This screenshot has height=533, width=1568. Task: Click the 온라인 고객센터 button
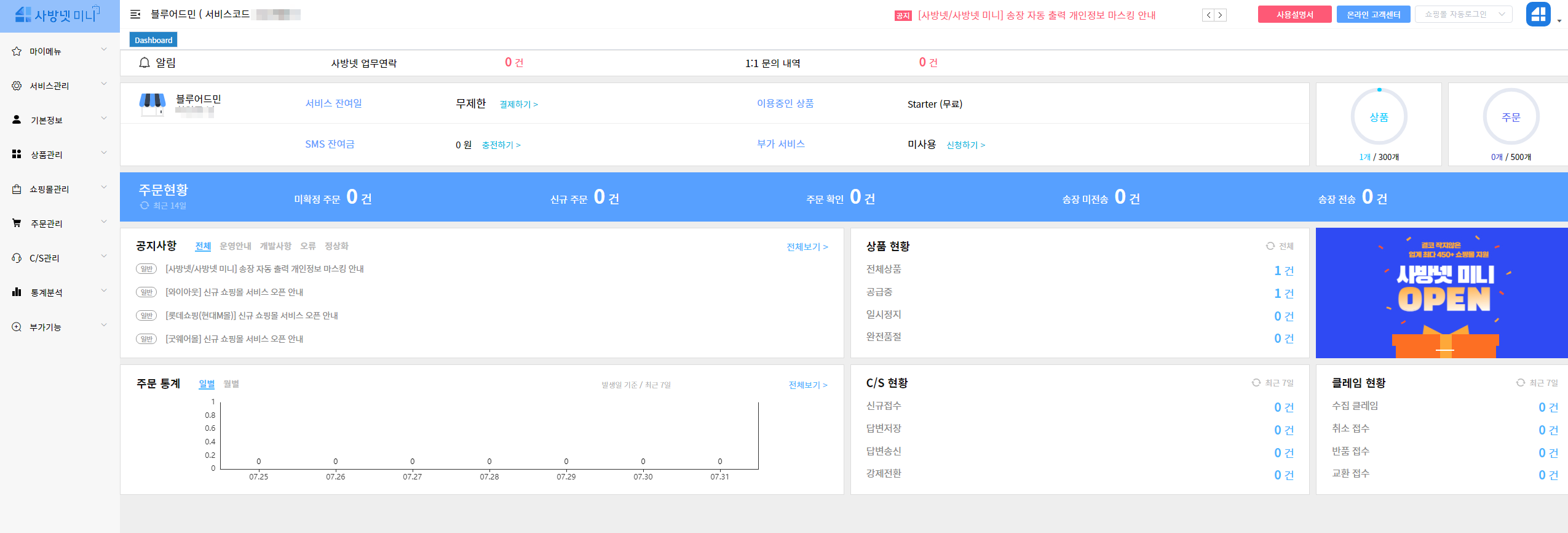1374,15
